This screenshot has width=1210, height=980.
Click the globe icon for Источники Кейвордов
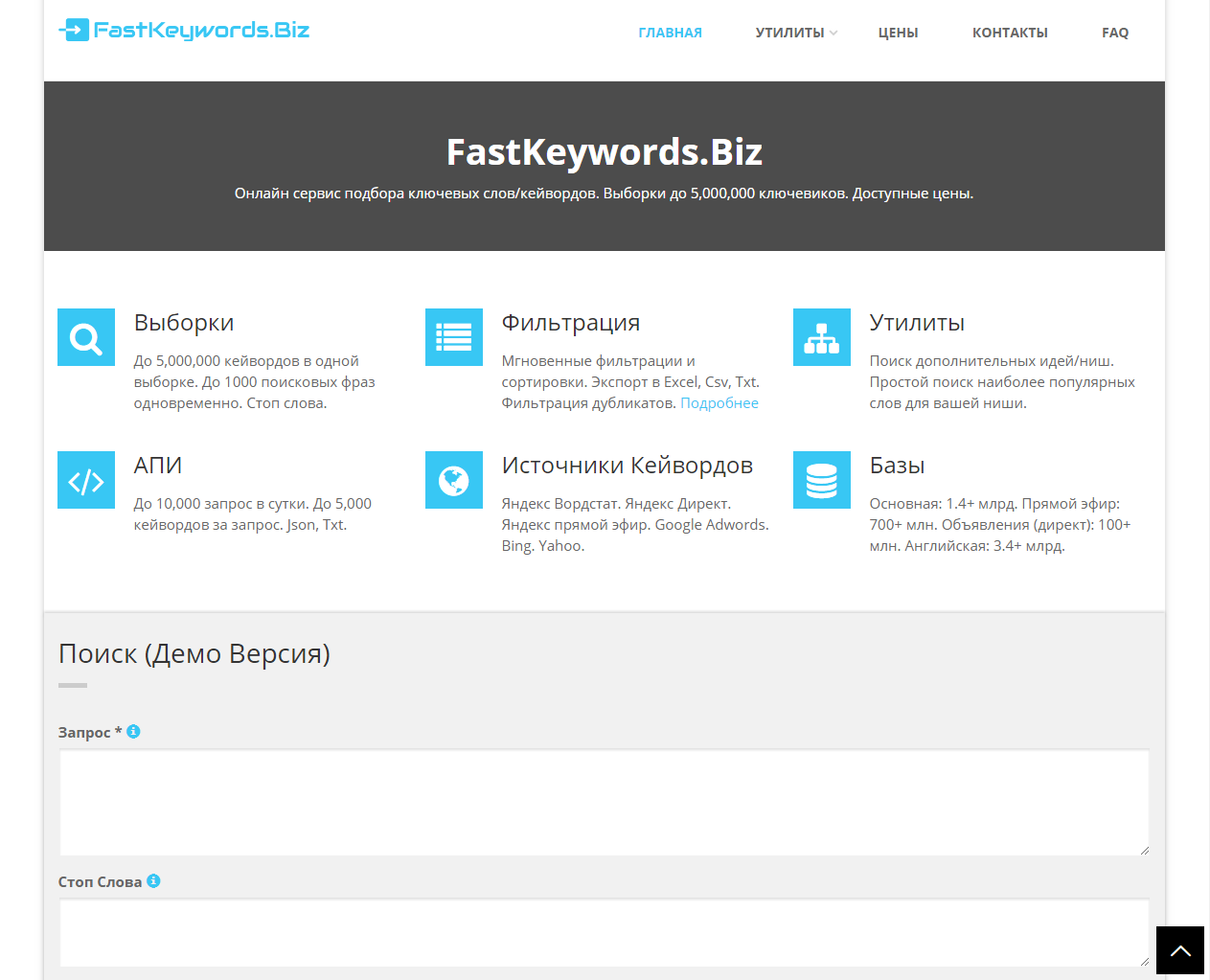pyautogui.click(x=453, y=479)
